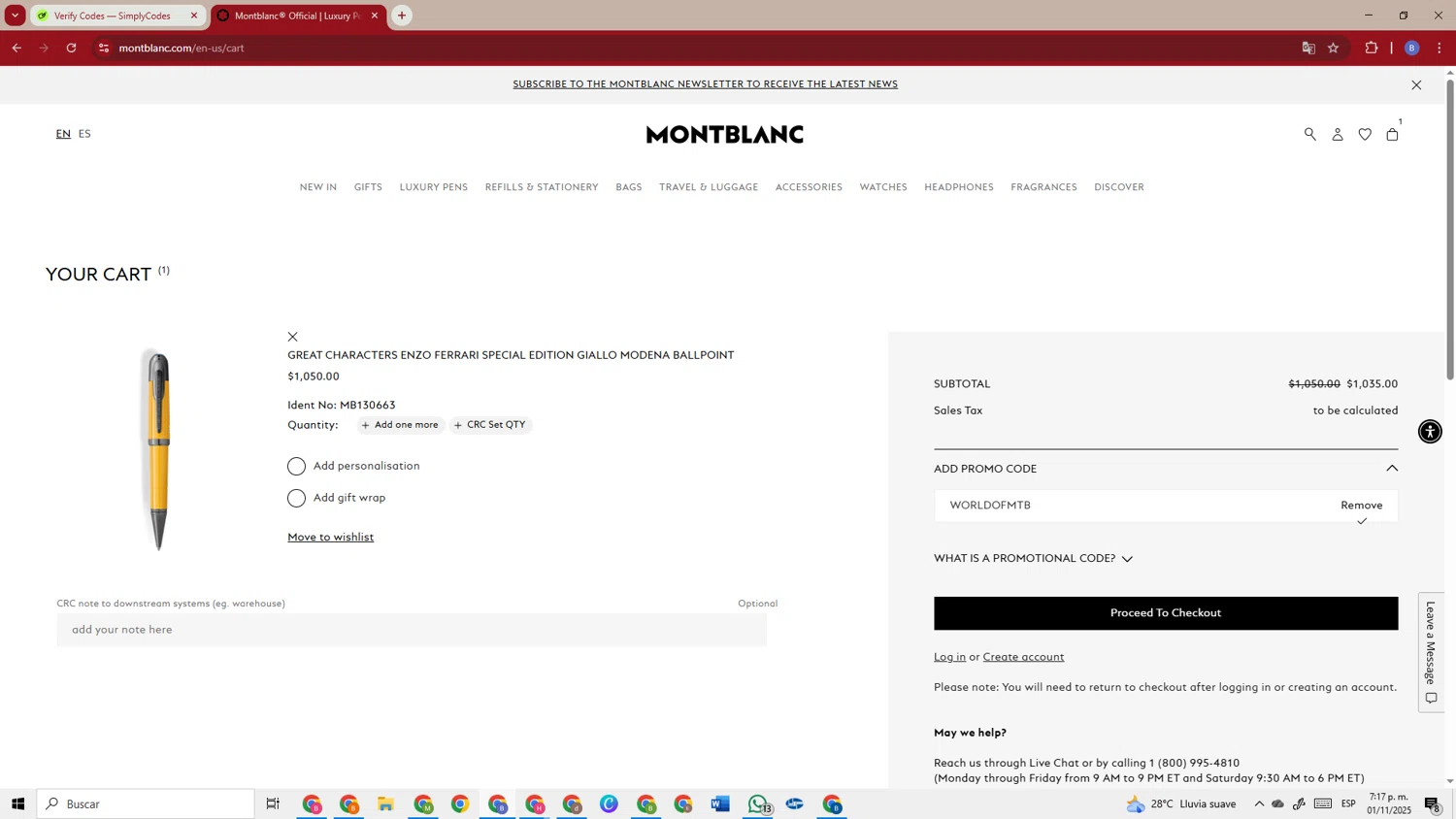Open Word from the taskbar
The width and height of the screenshot is (1456, 819).
pyautogui.click(x=719, y=803)
